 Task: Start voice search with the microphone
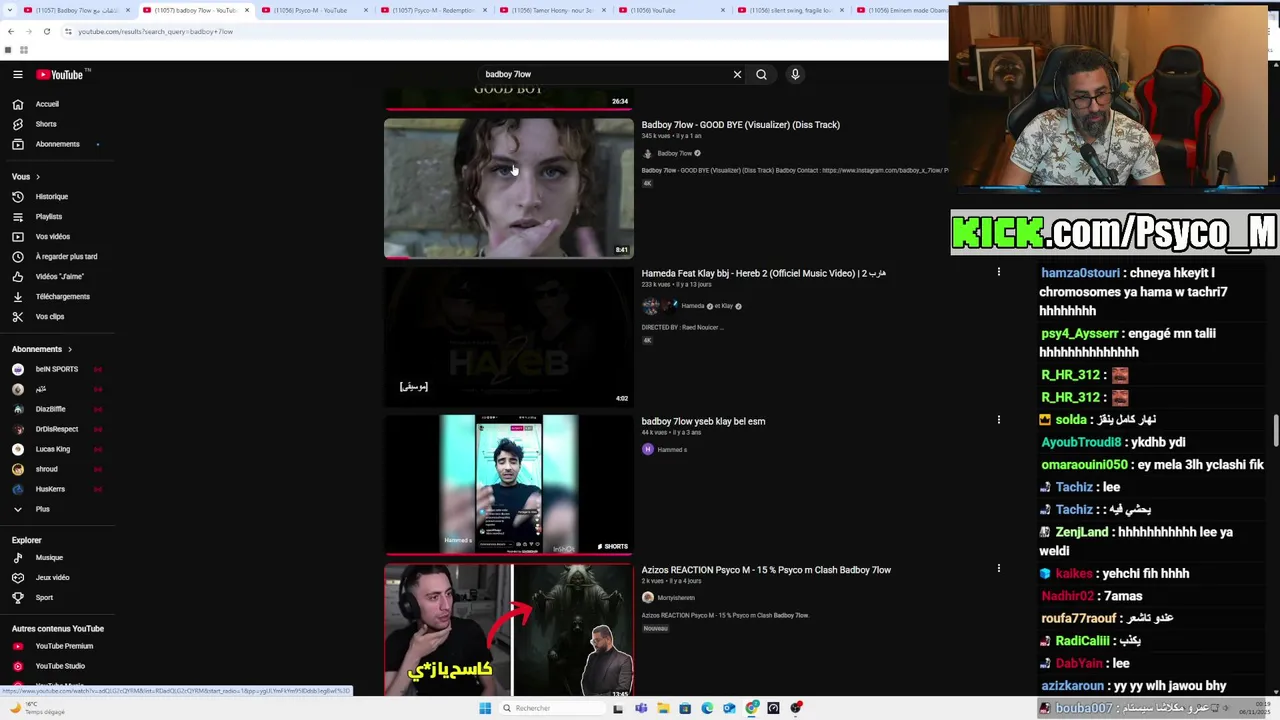click(x=795, y=74)
